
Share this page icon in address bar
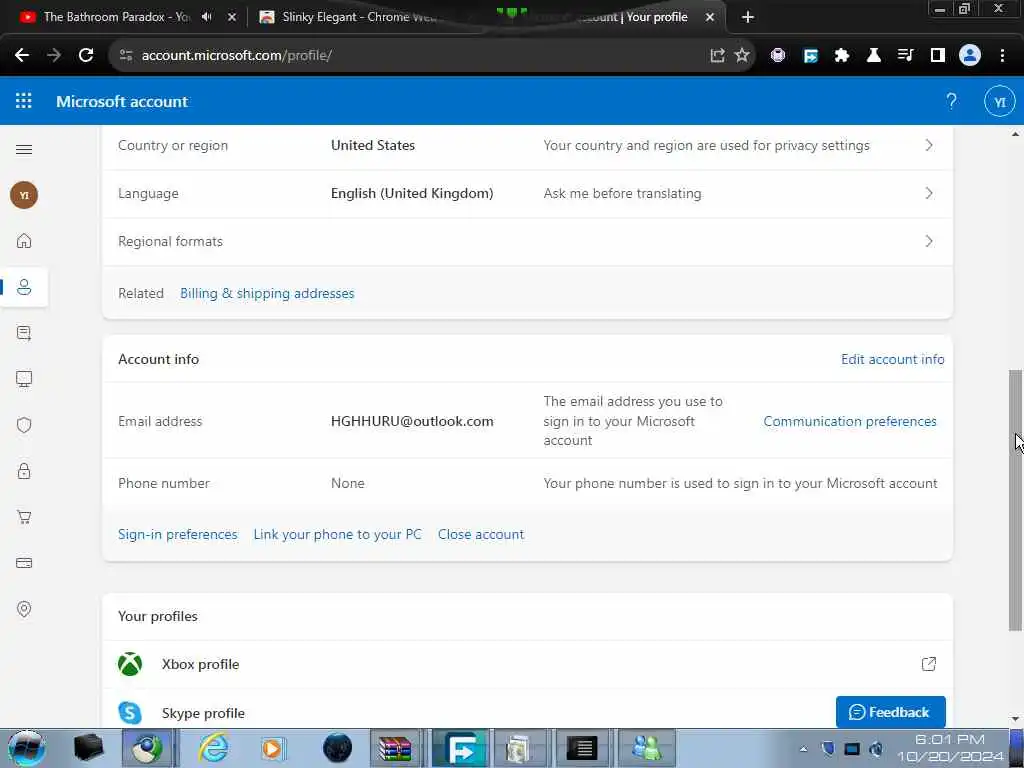(x=717, y=56)
